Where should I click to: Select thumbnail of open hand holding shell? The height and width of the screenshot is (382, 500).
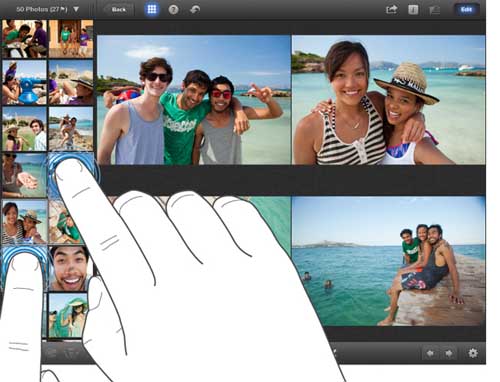pos(25,175)
